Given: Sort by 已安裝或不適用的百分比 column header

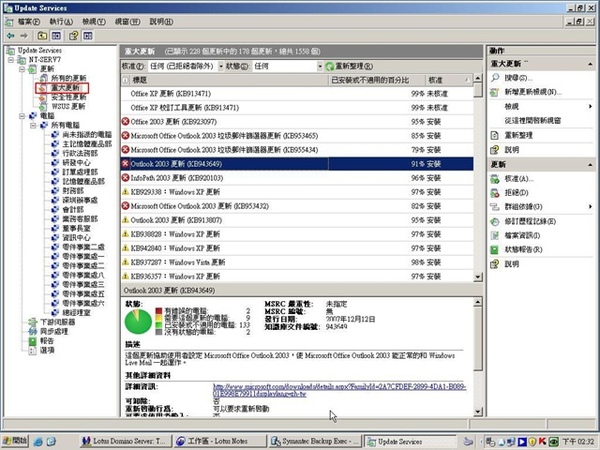Looking at the screenshot, I should [x=377, y=80].
